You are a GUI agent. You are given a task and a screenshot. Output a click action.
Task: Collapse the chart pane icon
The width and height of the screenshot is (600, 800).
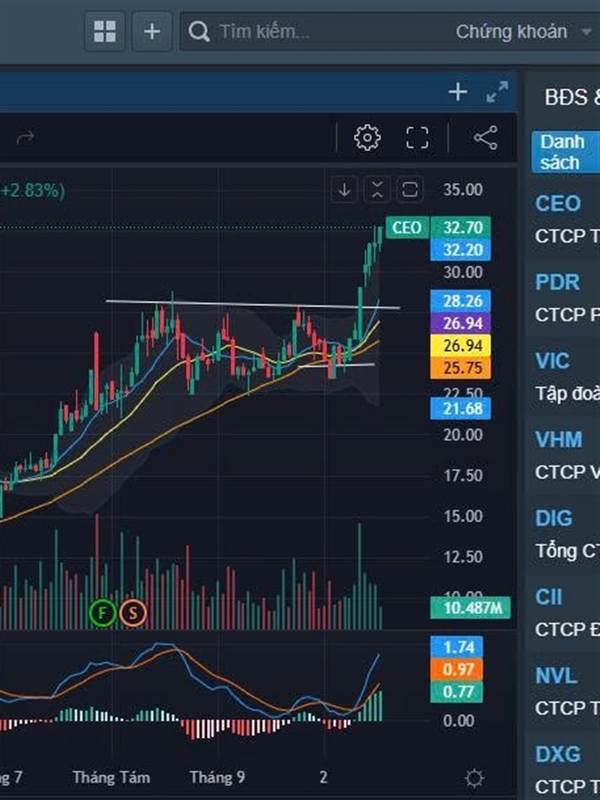pos(377,190)
